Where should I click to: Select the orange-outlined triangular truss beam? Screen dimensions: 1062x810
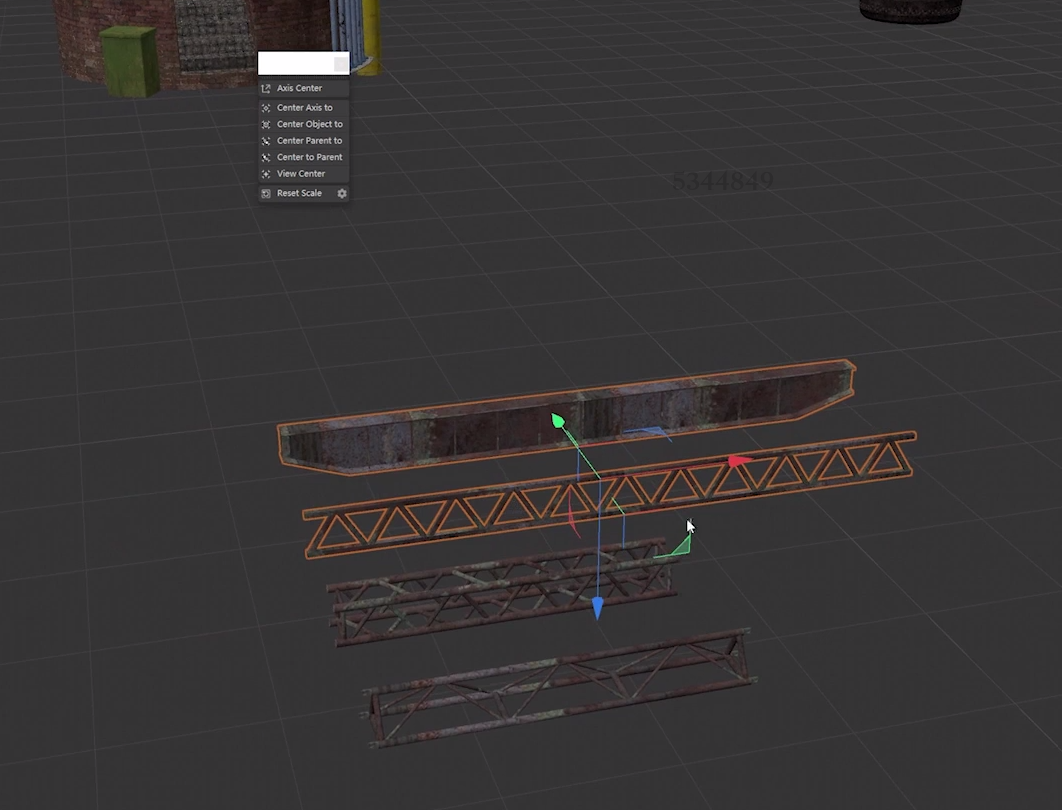[610, 494]
